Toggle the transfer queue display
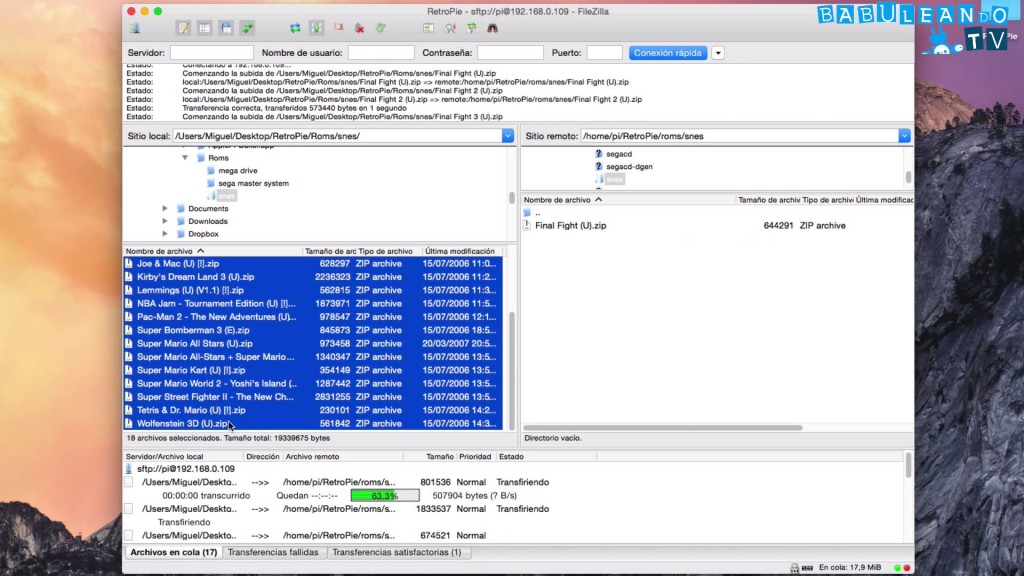Viewport: 1024px width, 576px height. point(247,28)
